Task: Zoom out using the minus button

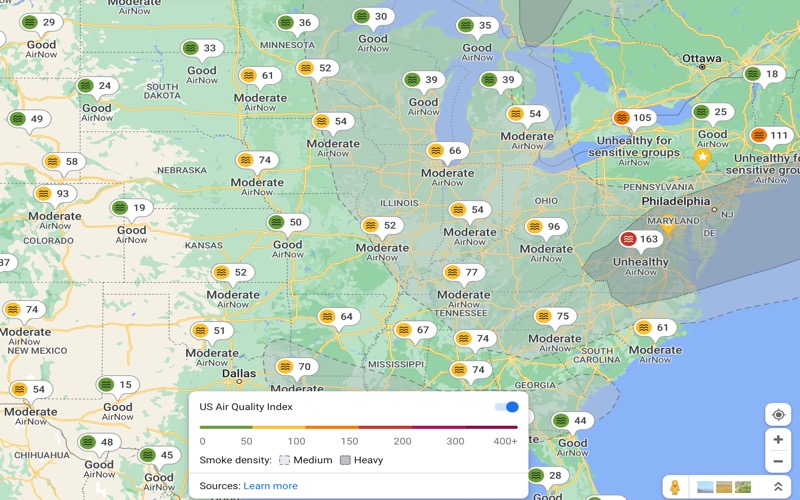Action: (778, 462)
